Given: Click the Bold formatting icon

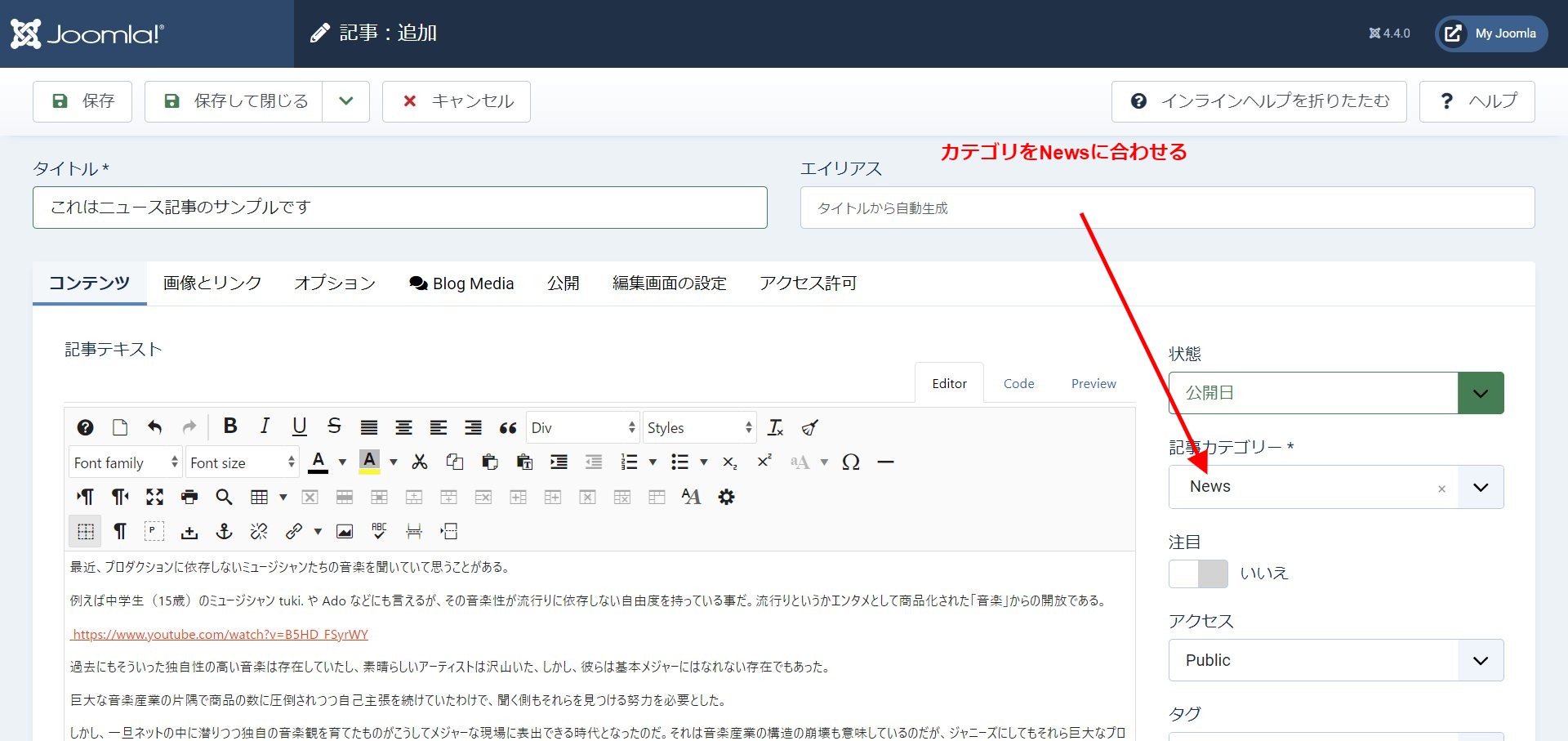Looking at the screenshot, I should (230, 426).
